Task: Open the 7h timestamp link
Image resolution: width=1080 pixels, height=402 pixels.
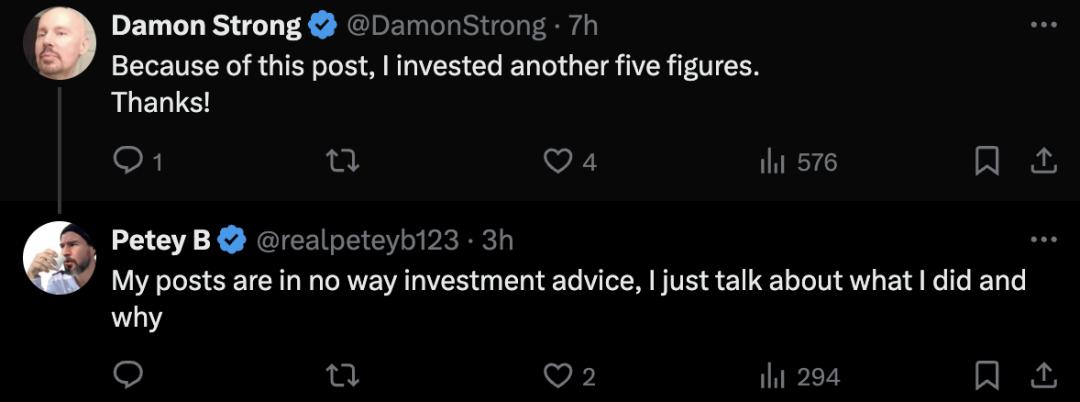Action: [583, 26]
